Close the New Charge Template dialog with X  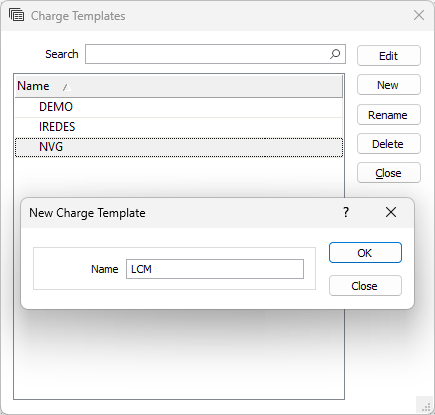tap(391, 212)
